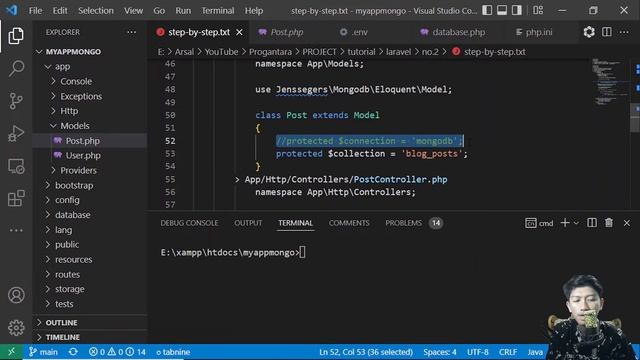
Task: Switch to .env editor tab
Action: pos(359,32)
